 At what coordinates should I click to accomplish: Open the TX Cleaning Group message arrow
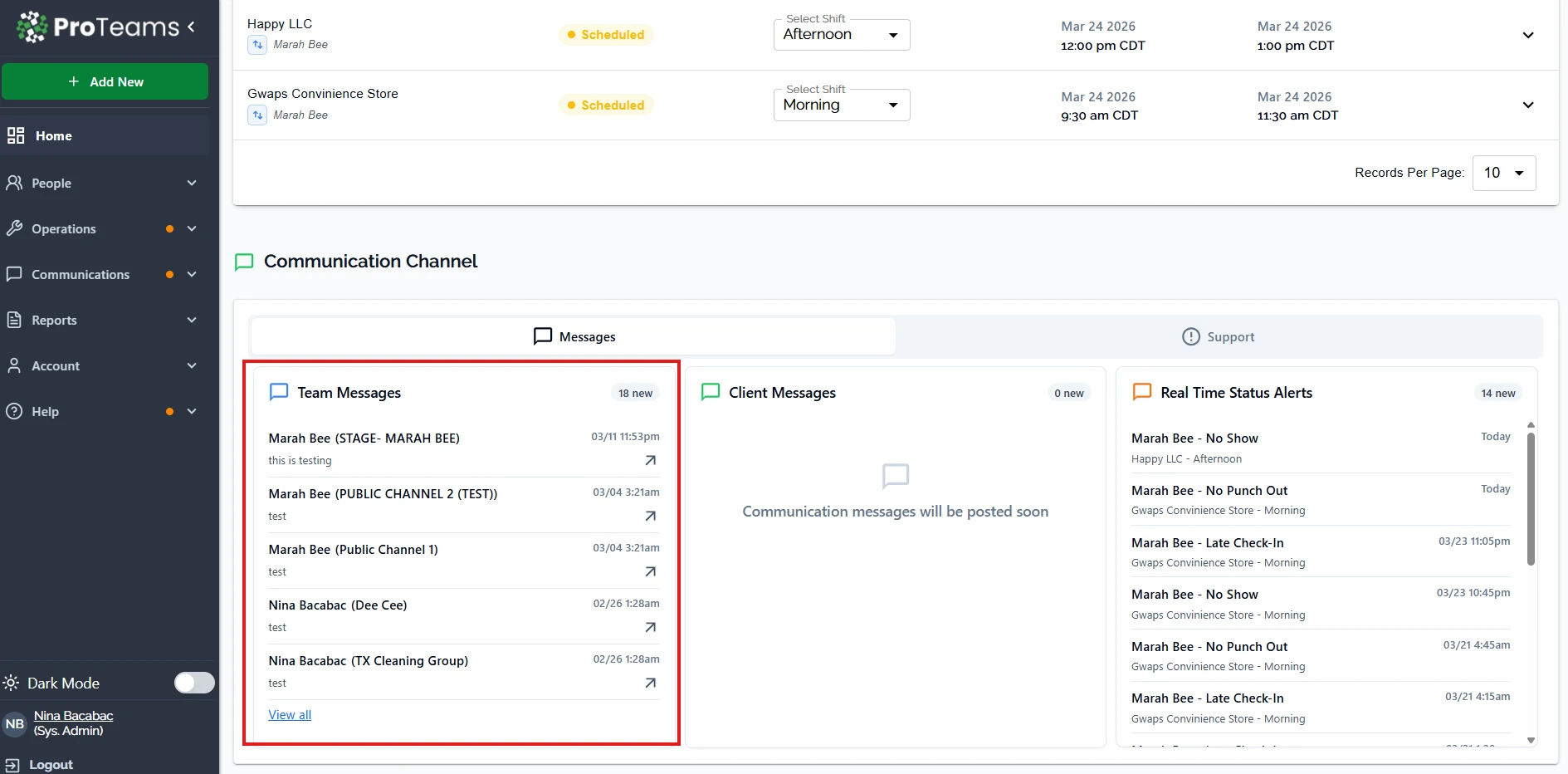pyautogui.click(x=651, y=683)
